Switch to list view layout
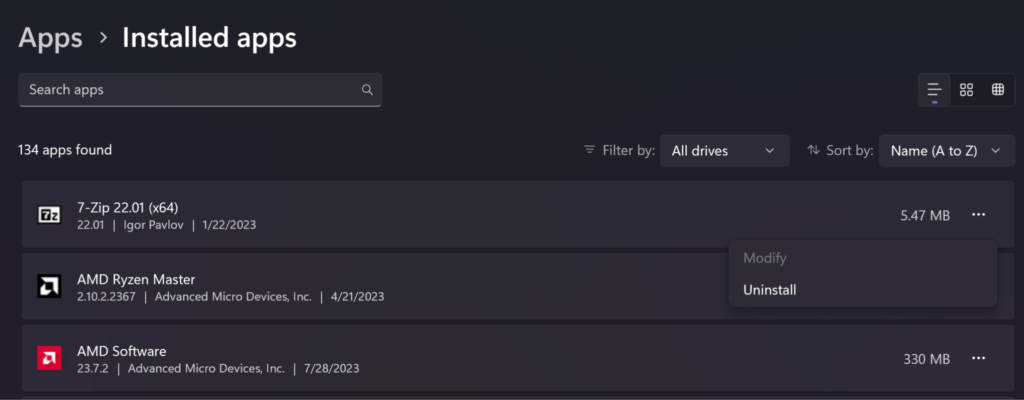This screenshot has width=1024, height=400. [x=935, y=90]
